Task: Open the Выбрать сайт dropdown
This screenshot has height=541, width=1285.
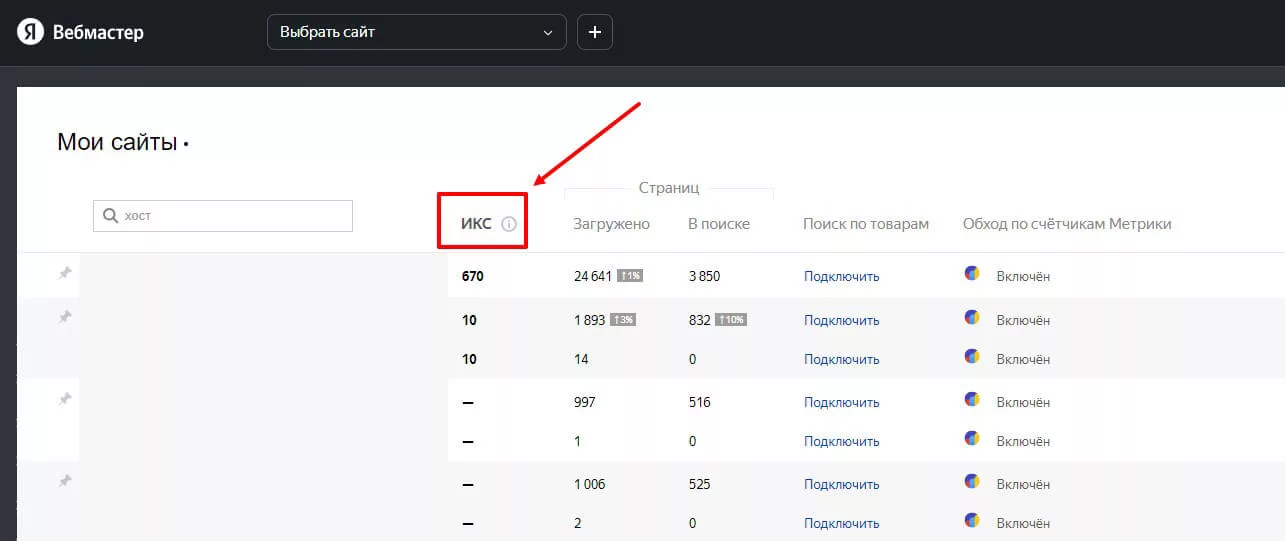Action: (416, 32)
